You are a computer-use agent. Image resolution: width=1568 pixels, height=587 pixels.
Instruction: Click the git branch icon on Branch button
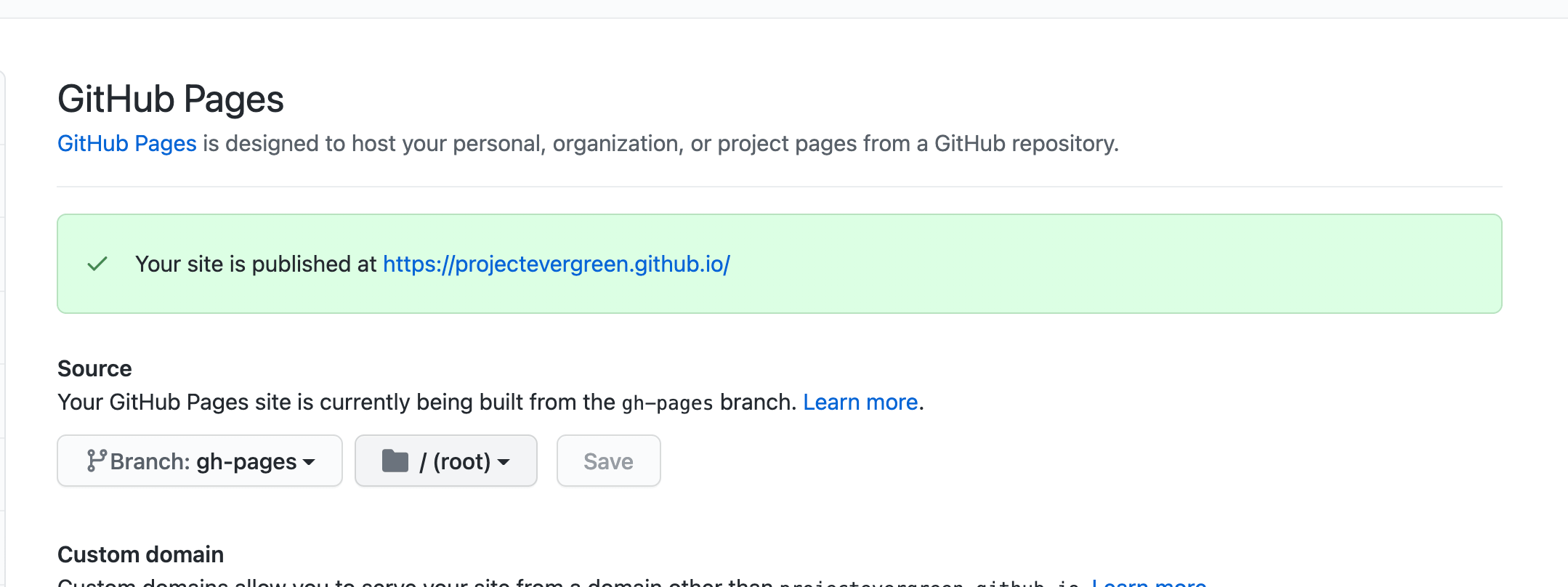pyautogui.click(x=96, y=461)
